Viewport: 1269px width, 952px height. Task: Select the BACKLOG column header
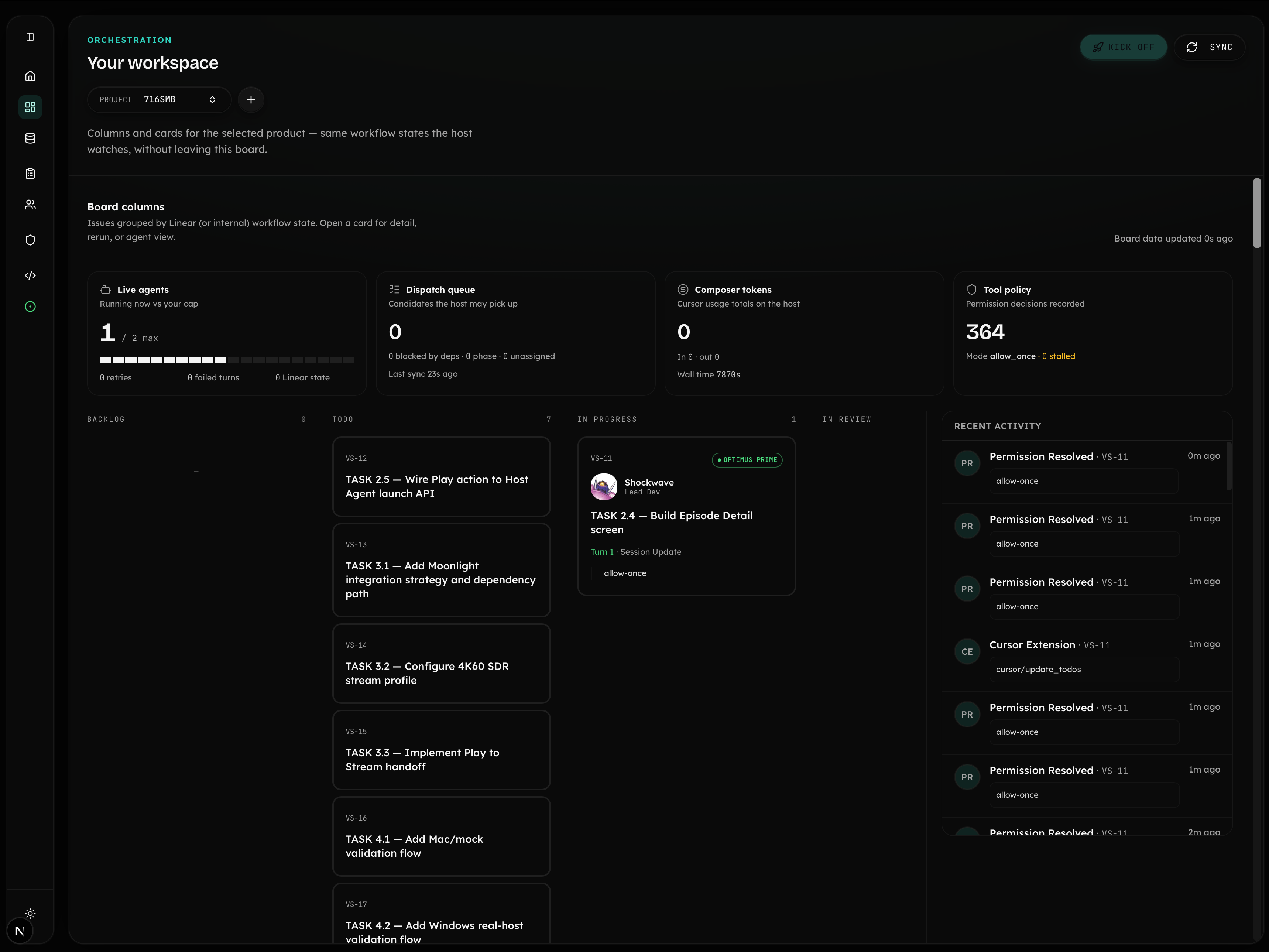[106, 420]
